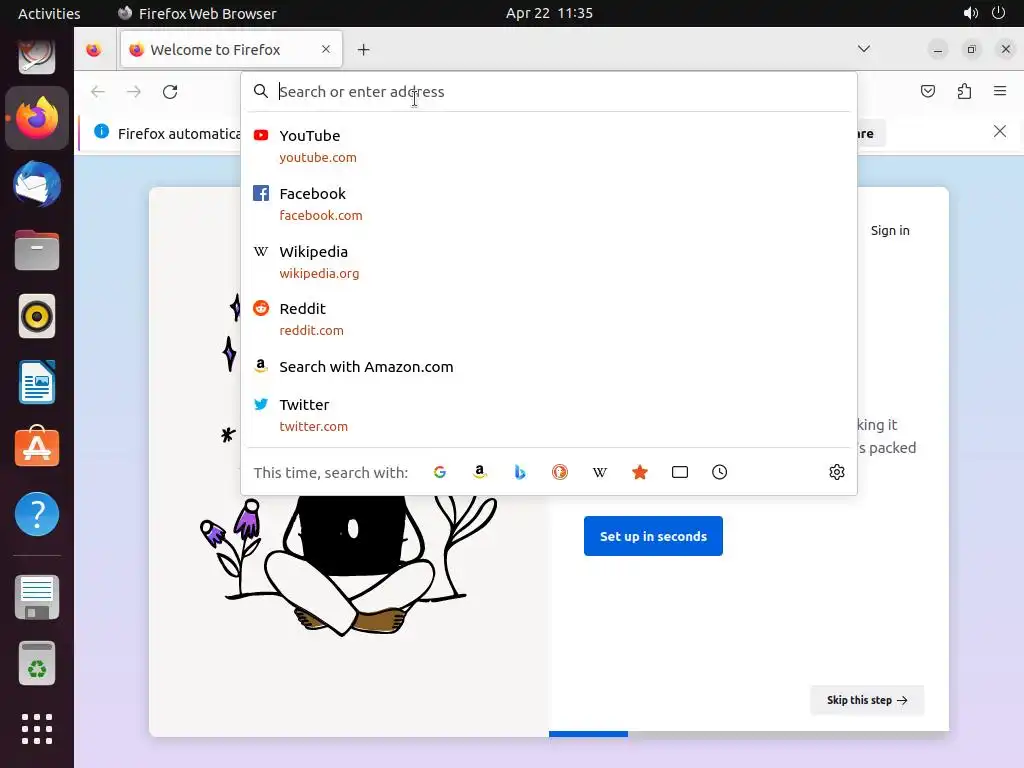Select the Bing one-off search icon
Viewport: 1024px width, 768px height.
520,472
